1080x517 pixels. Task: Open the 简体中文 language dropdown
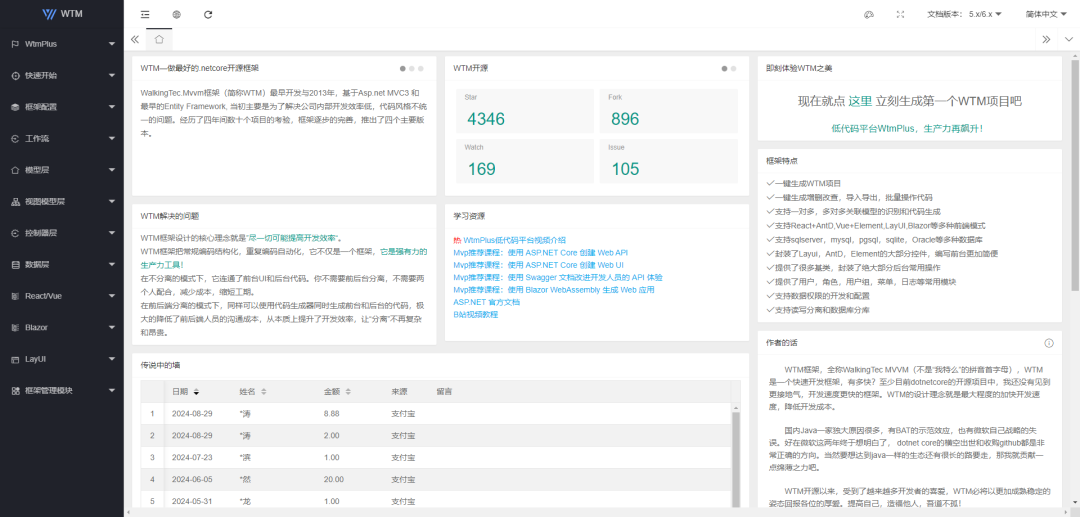[1042, 14]
